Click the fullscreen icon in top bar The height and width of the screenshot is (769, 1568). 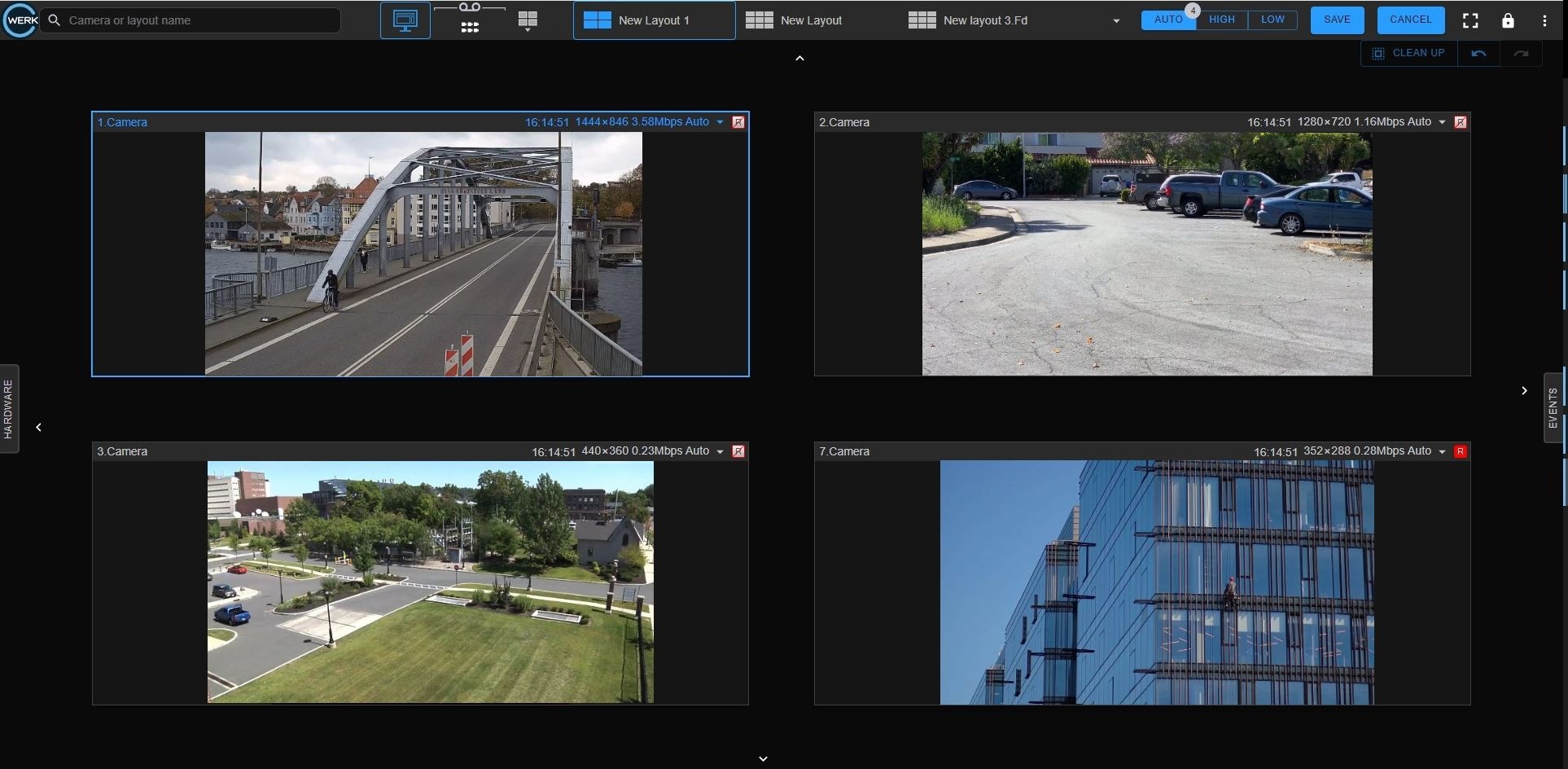[x=1470, y=20]
